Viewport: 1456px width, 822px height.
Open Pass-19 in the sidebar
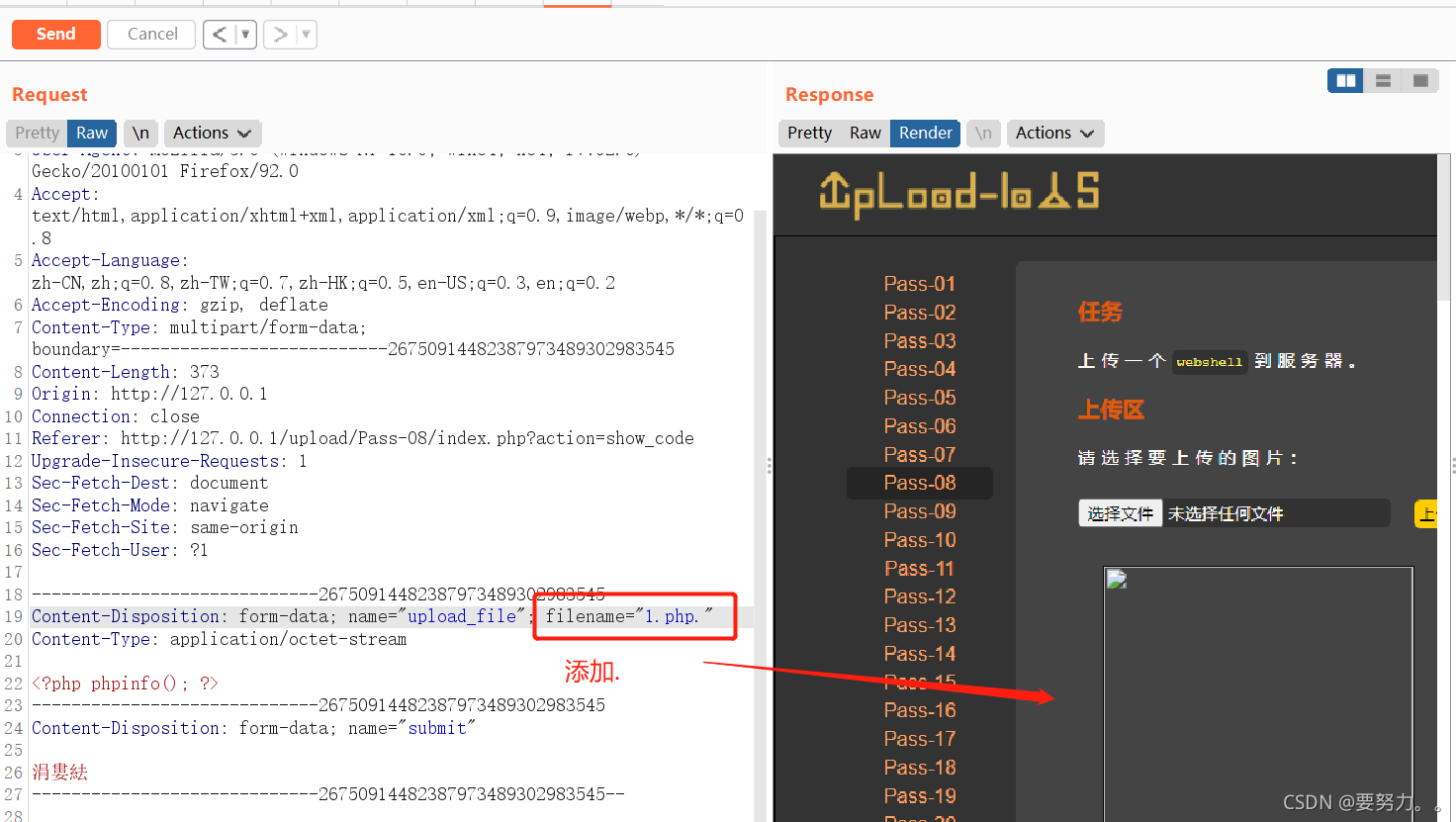pos(920,796)
